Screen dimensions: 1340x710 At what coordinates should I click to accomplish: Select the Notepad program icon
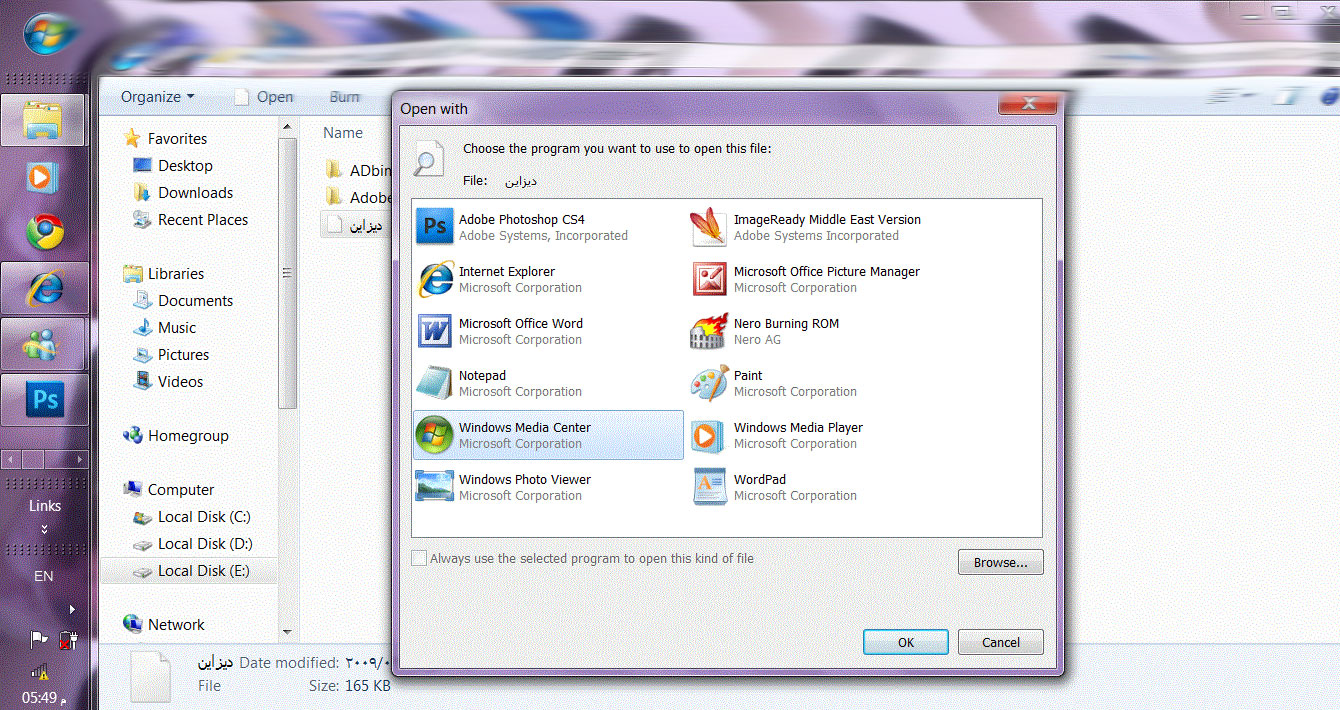click(x=435, y=383)
